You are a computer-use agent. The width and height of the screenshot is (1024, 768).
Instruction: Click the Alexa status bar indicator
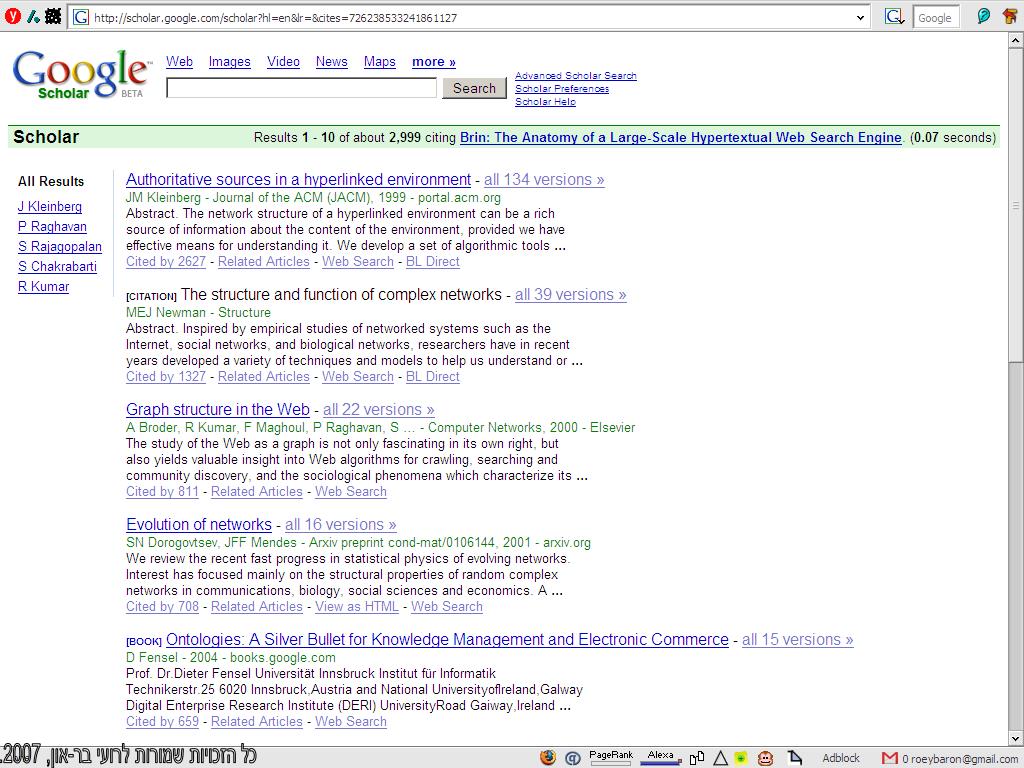660,757
